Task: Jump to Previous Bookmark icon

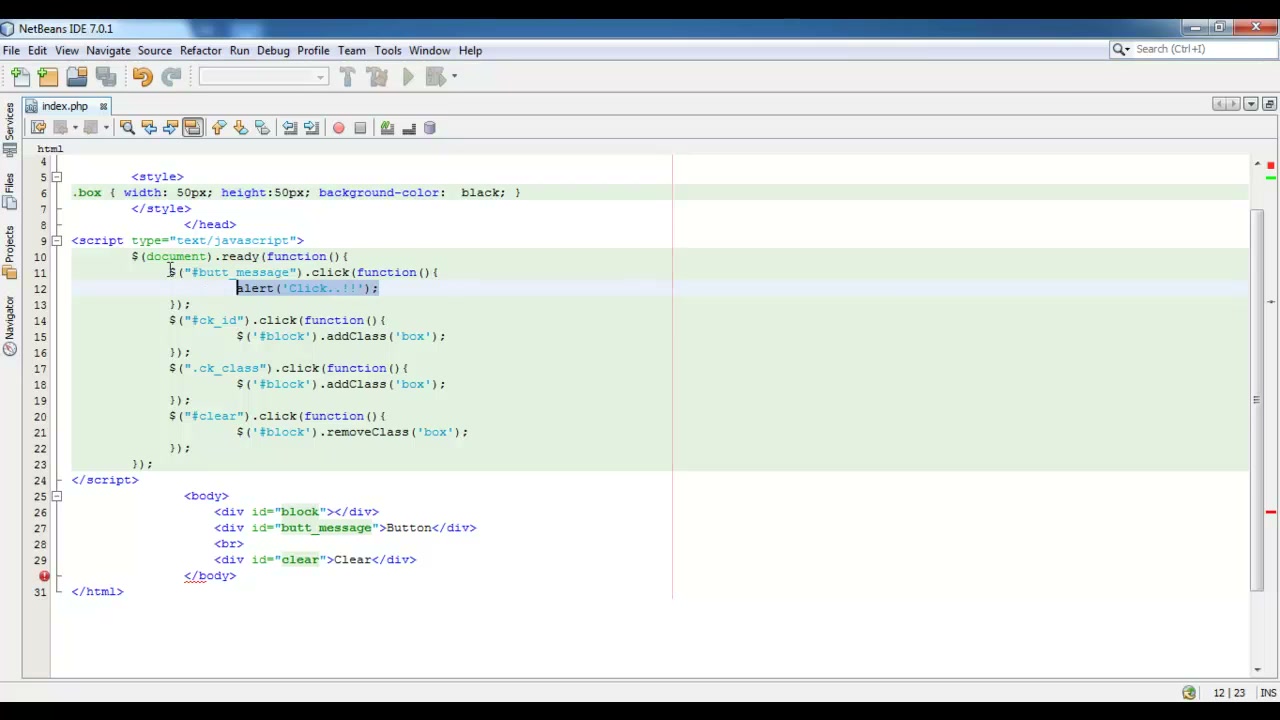Action: point(219,128)
